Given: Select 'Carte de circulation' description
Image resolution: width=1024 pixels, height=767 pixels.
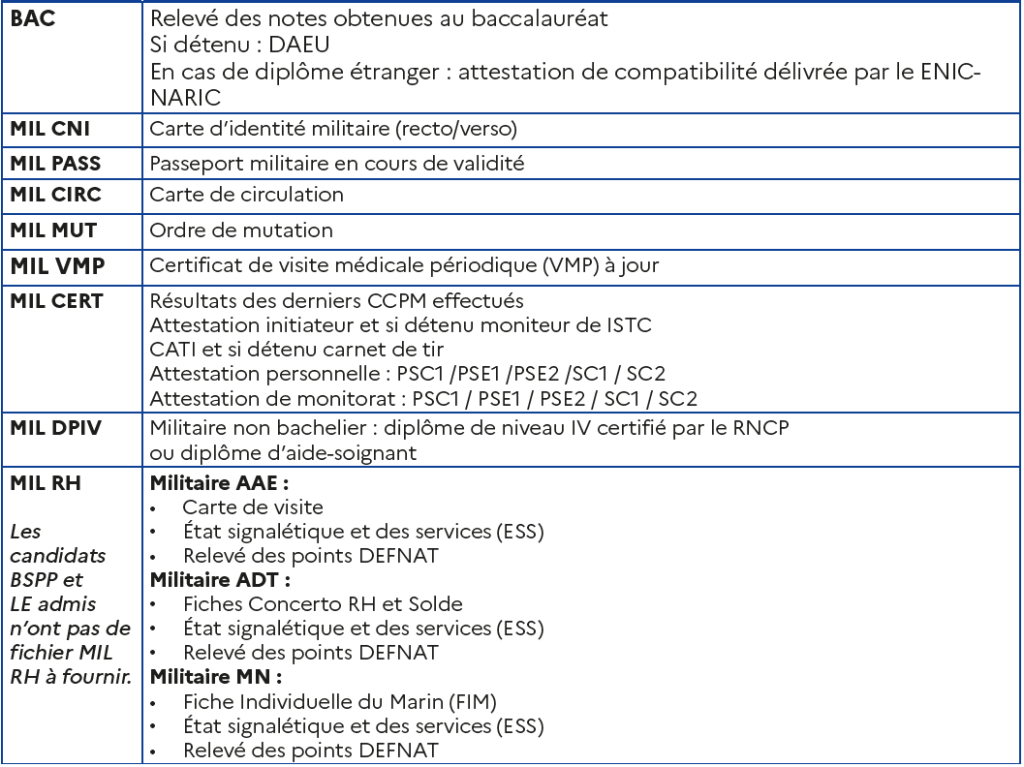Looking at the screenshot, I should tap(246, 195).
